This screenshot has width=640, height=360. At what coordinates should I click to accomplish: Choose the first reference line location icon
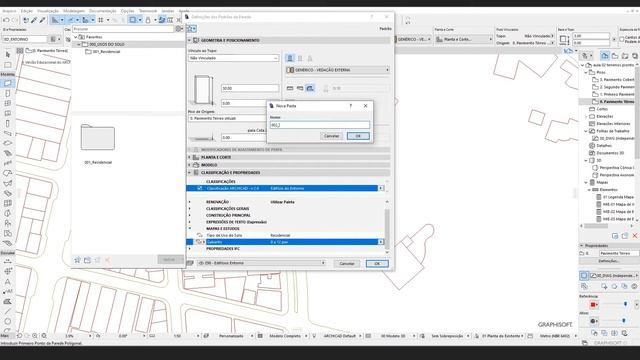(x=290, y=88)
